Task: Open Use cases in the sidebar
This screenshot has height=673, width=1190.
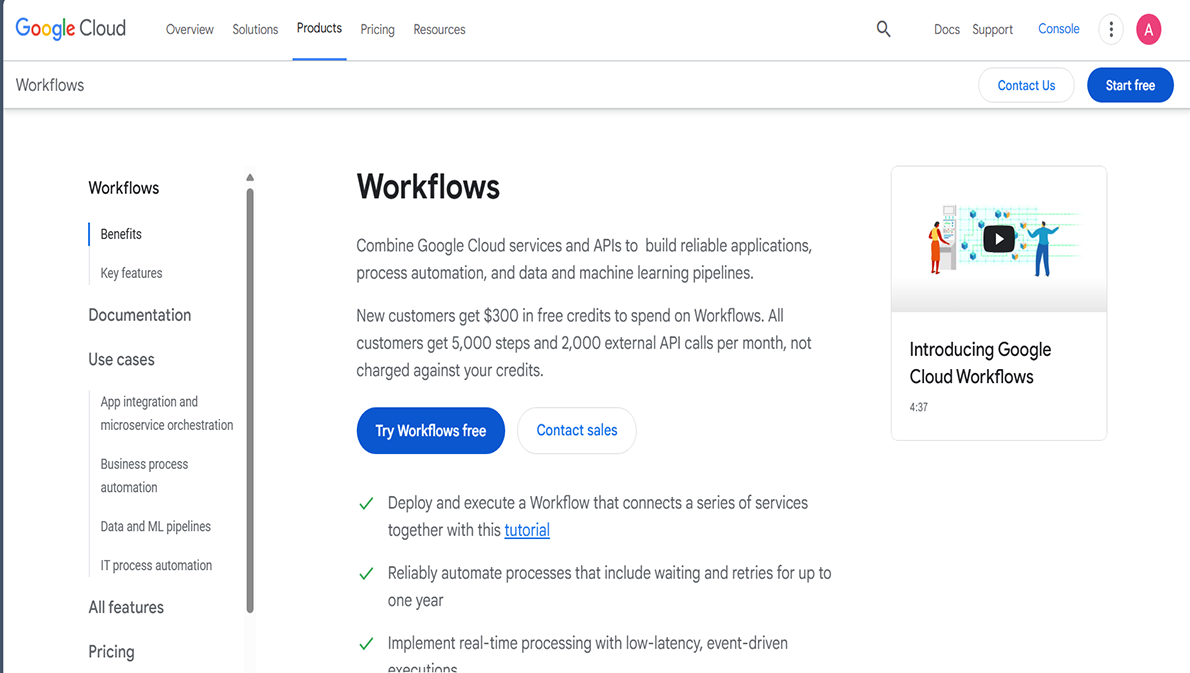Action: pos(121,360)
